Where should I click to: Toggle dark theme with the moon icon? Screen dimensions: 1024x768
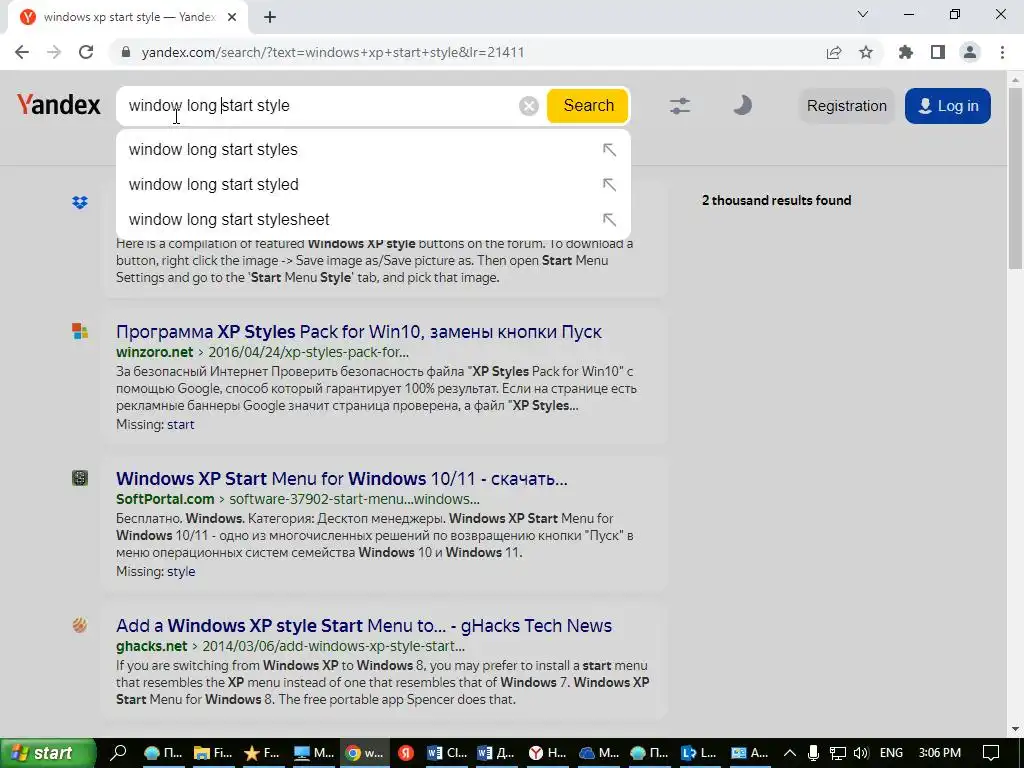(x=742, y=105)
